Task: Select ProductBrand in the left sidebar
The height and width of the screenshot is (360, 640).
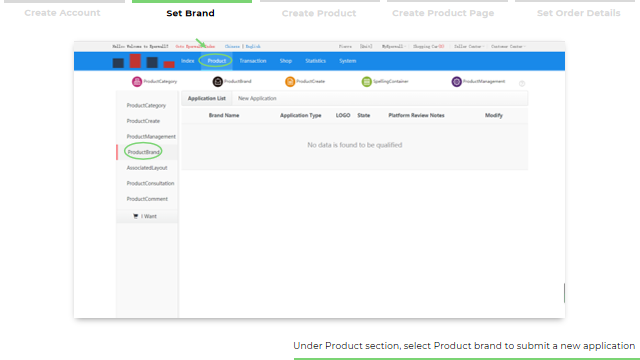Action: pyautogui.click(x=143, y=152)
